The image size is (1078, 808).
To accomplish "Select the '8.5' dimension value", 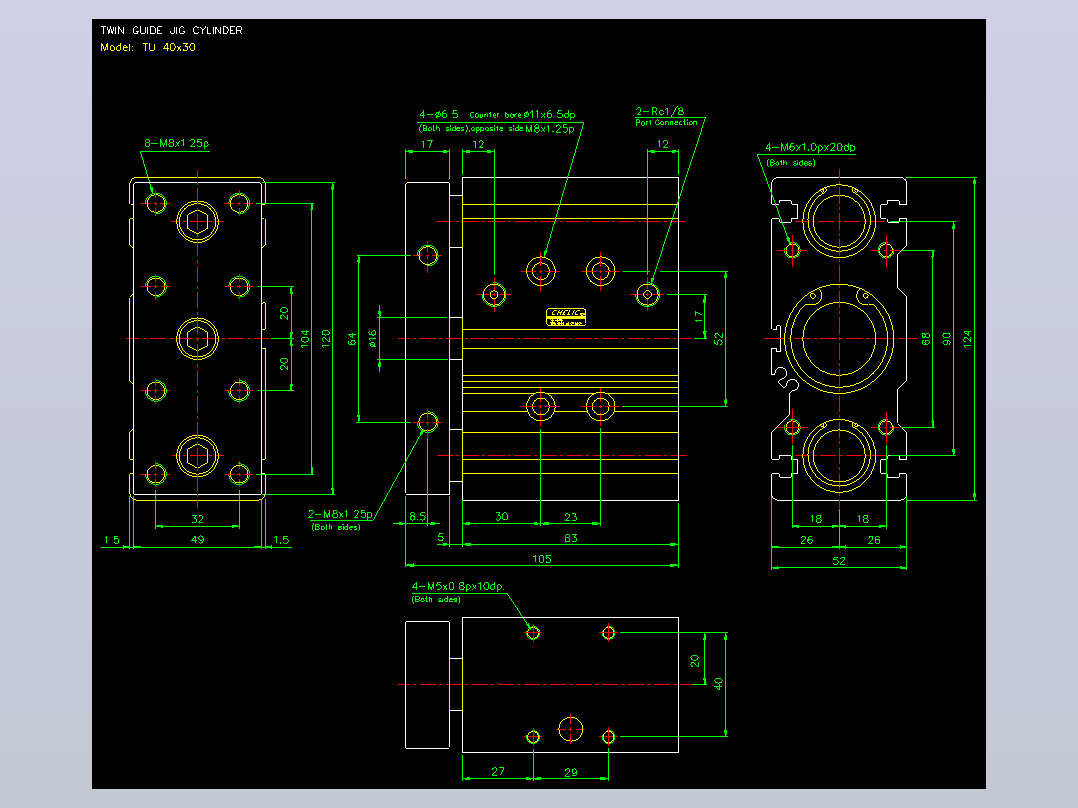I will click(x=417, y=516).
